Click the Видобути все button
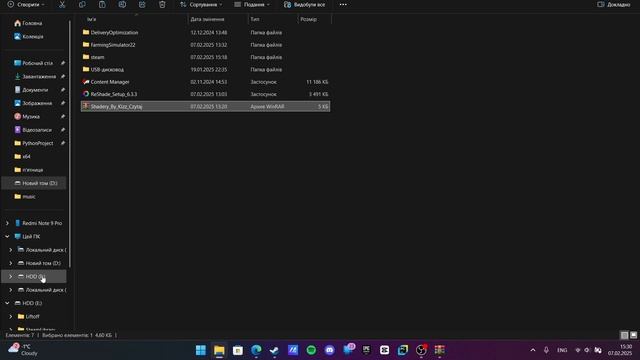 (x=304, y=4)
